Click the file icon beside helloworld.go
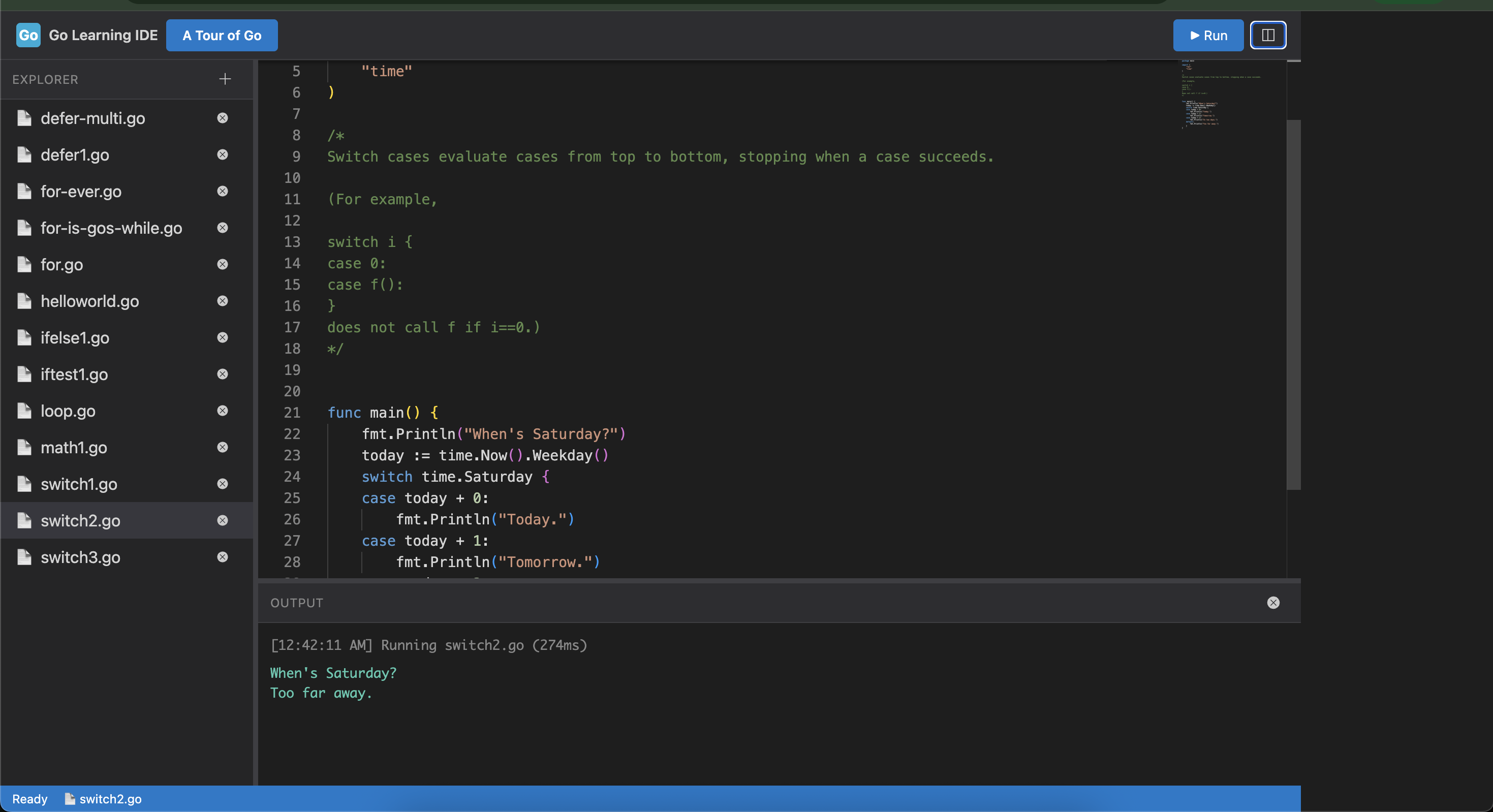The width and height of the screenshot is (1493, 812). 24,301
